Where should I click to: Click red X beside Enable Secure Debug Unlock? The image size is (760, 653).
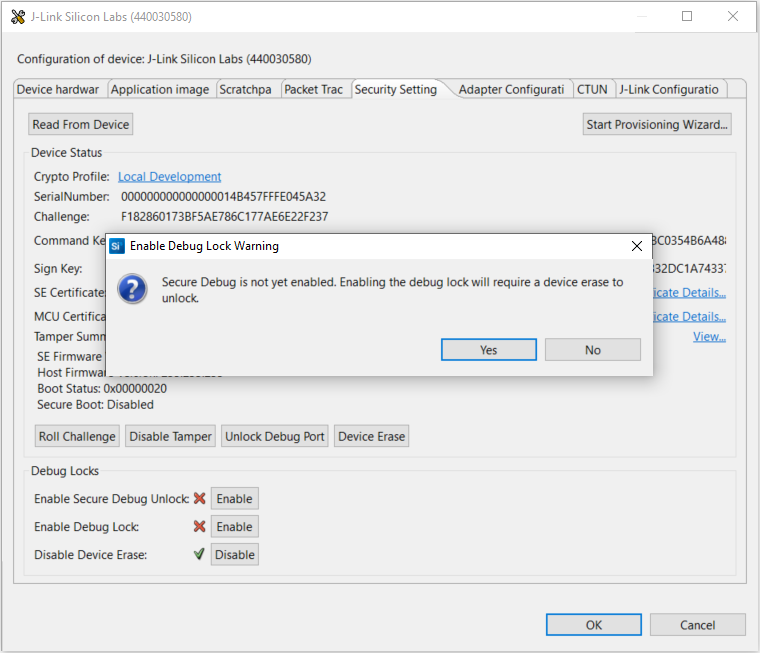click(199, 499)
